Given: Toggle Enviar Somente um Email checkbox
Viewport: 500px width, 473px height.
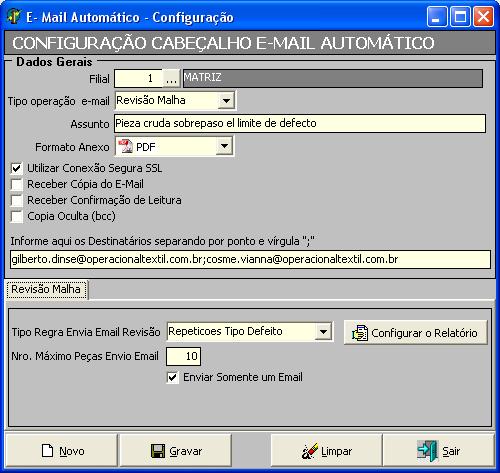Looking at the screenshot, I should pyautogui.click(x=172, y=377).
